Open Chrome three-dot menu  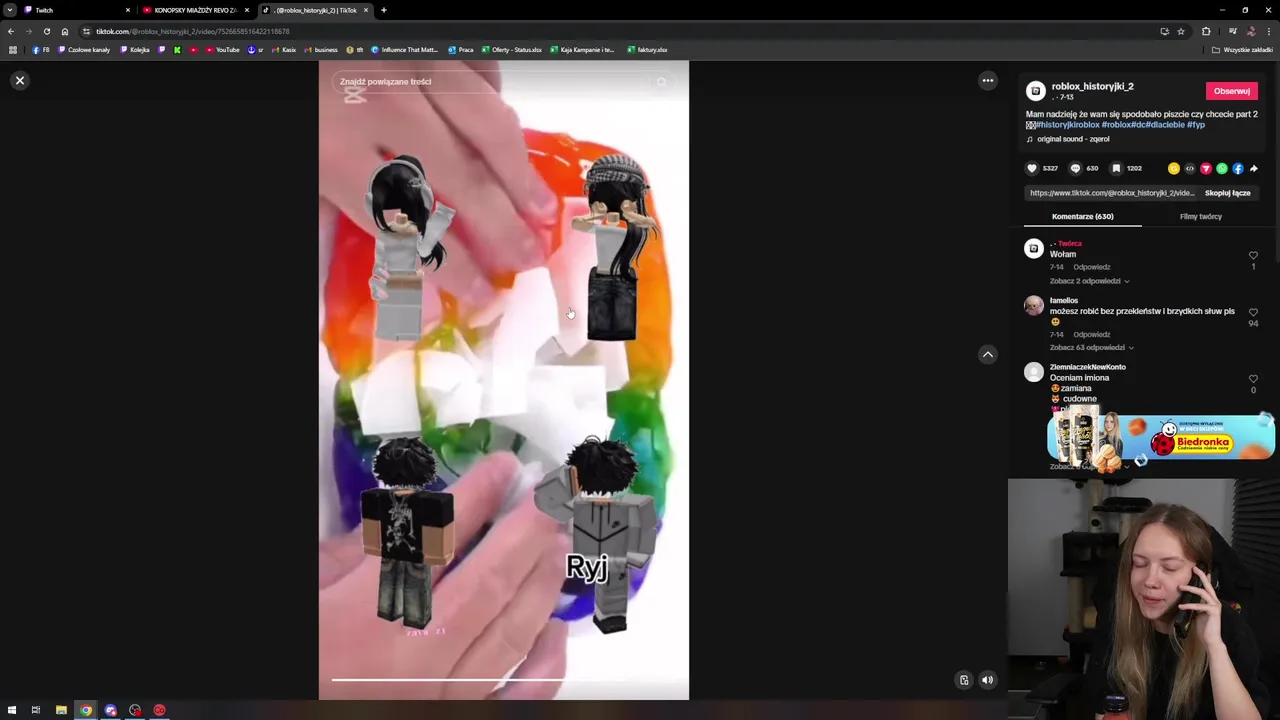[1268, 31]
